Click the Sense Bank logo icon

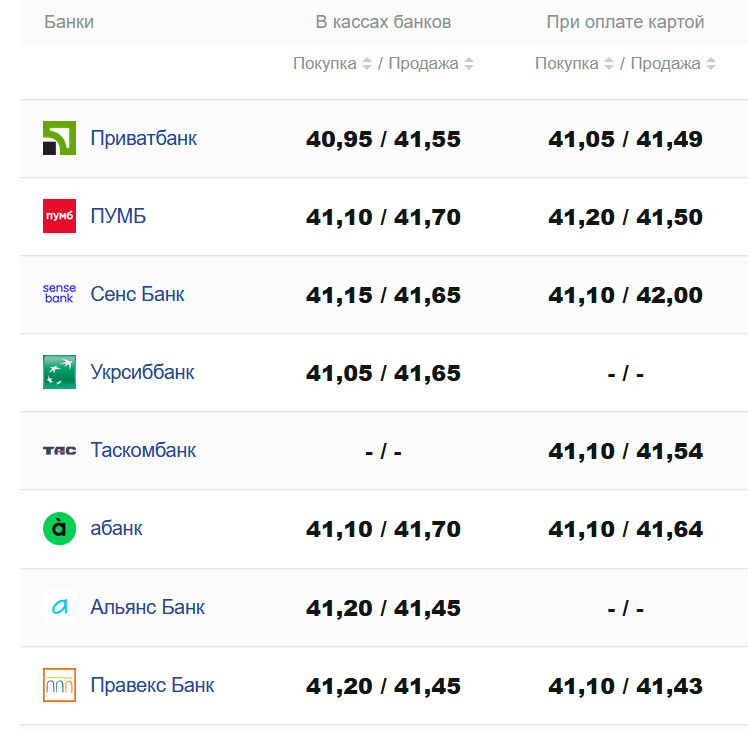click(x=59, y=294)
